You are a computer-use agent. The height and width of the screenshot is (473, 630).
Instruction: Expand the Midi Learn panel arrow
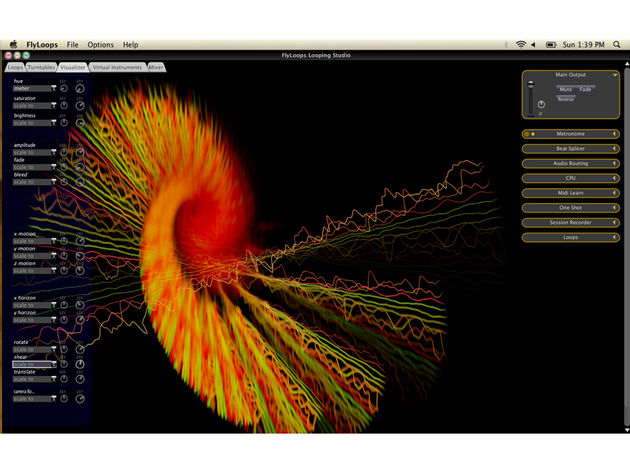coord(614,193)
